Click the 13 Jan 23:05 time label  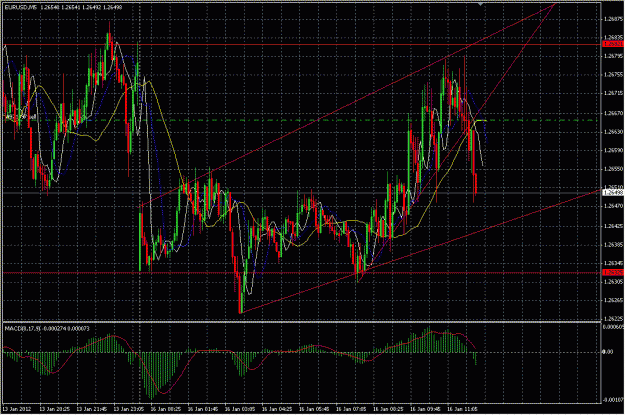click(x=129, y=409)
